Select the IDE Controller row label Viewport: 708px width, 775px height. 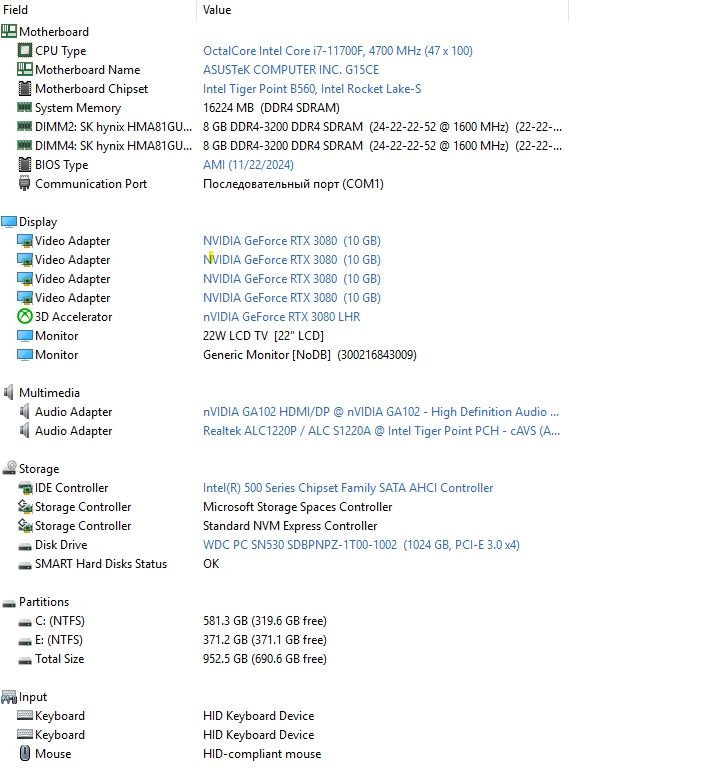click(71, 488)
